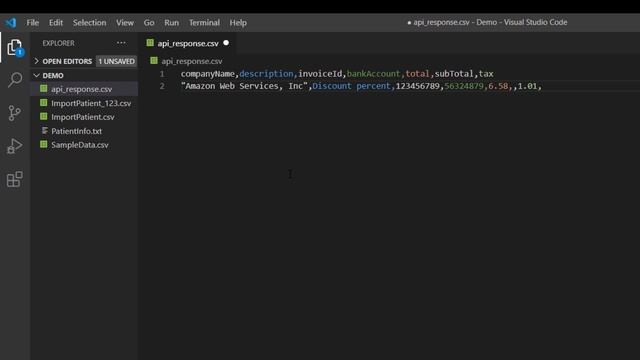
Task: Open the Selection menu
Action: click(89, 22)
